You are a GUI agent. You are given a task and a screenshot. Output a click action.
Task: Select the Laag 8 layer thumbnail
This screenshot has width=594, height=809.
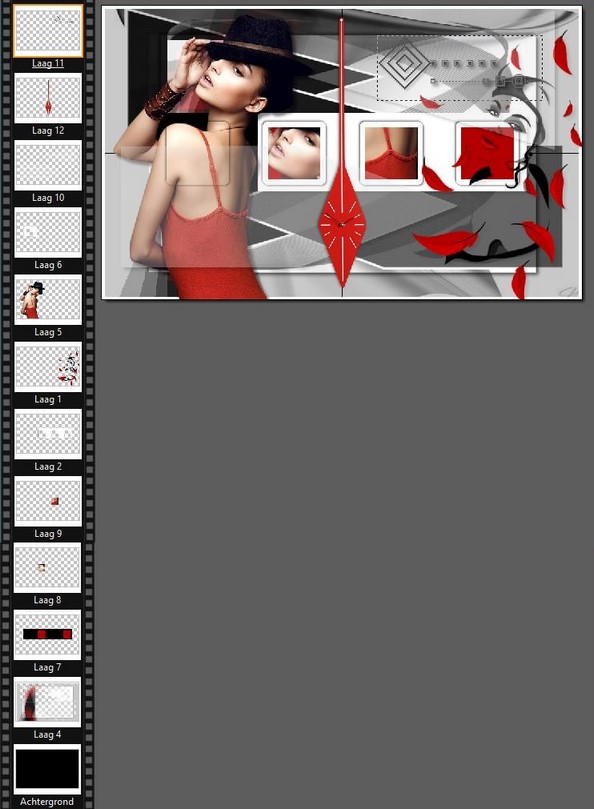pyautogui.click(x=47, y=568)
